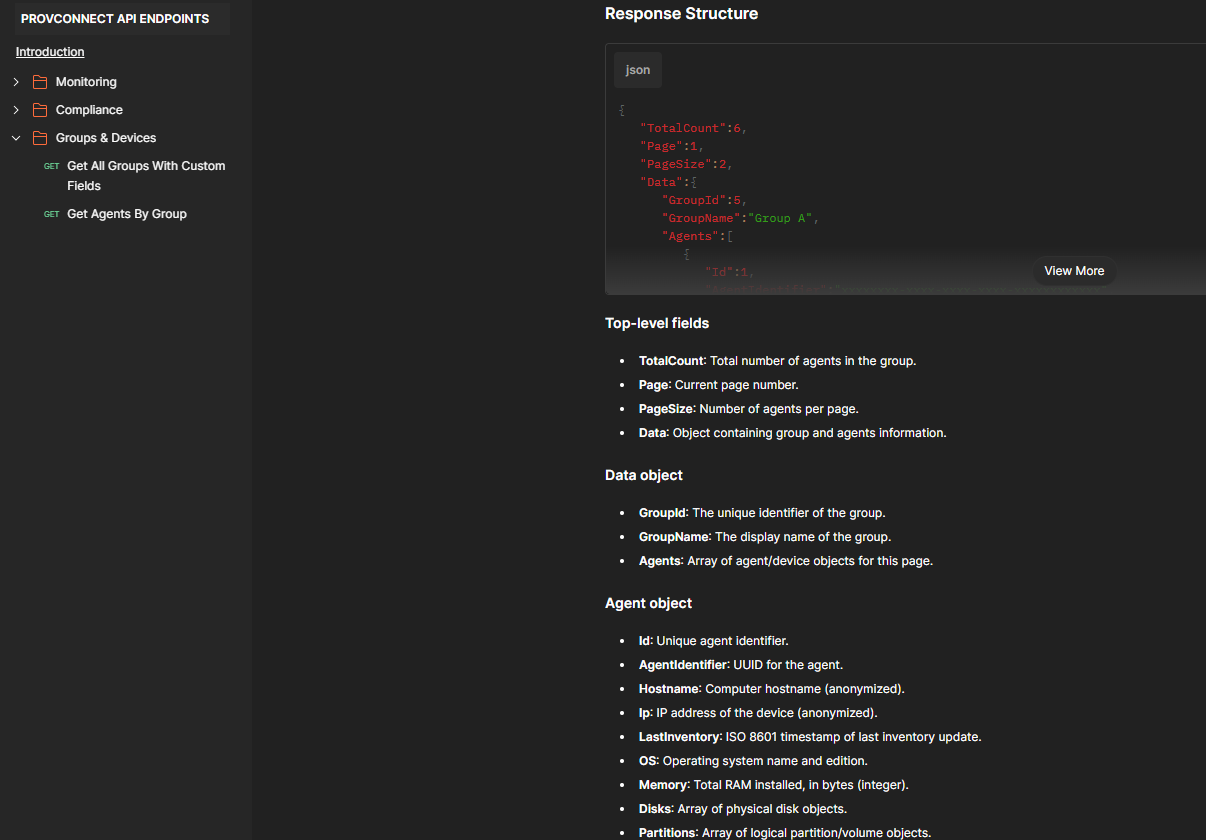
Task: Click the Monitoring folder icon
Action: [x=40, y=82]
